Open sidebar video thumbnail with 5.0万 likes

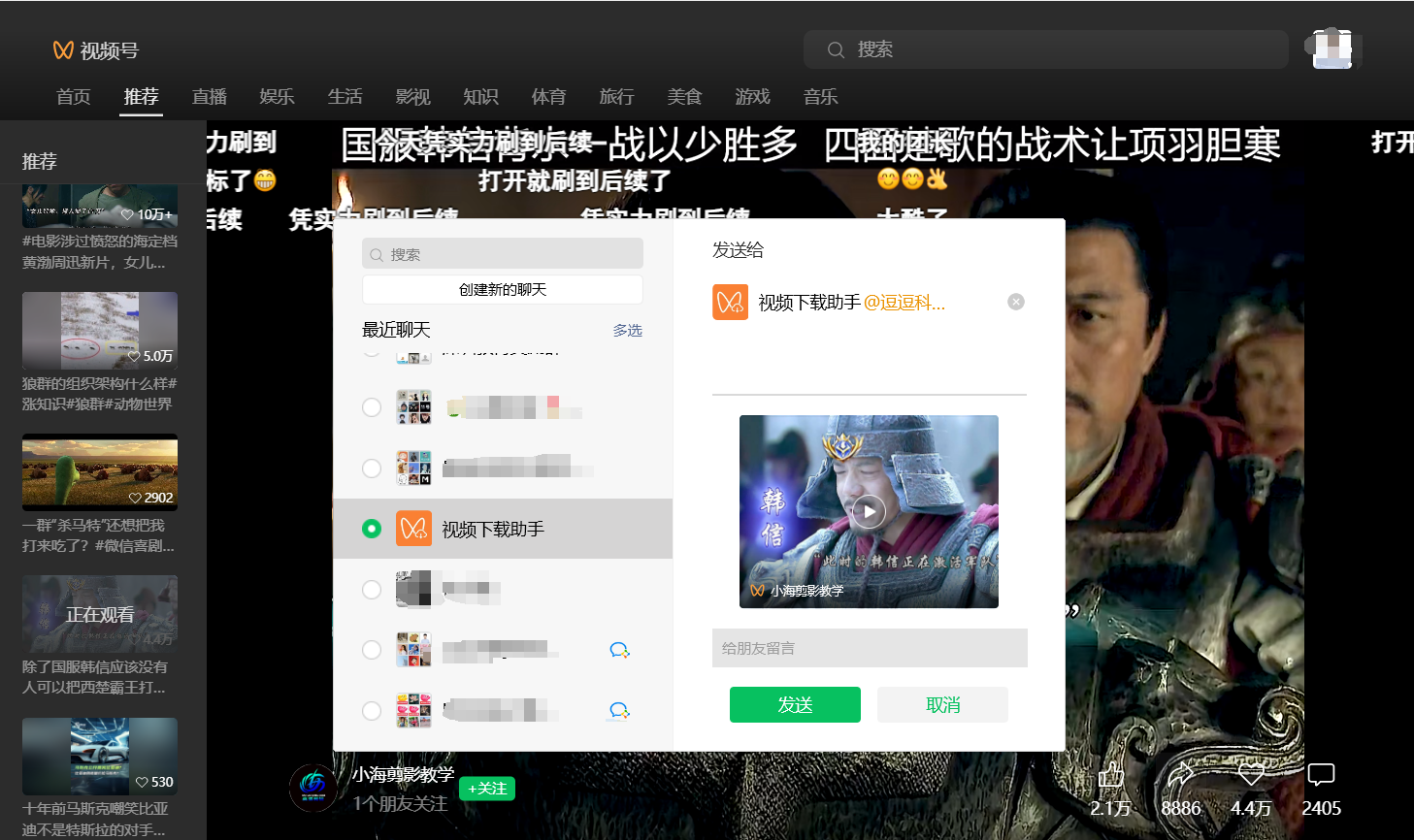tap(100, 331)
